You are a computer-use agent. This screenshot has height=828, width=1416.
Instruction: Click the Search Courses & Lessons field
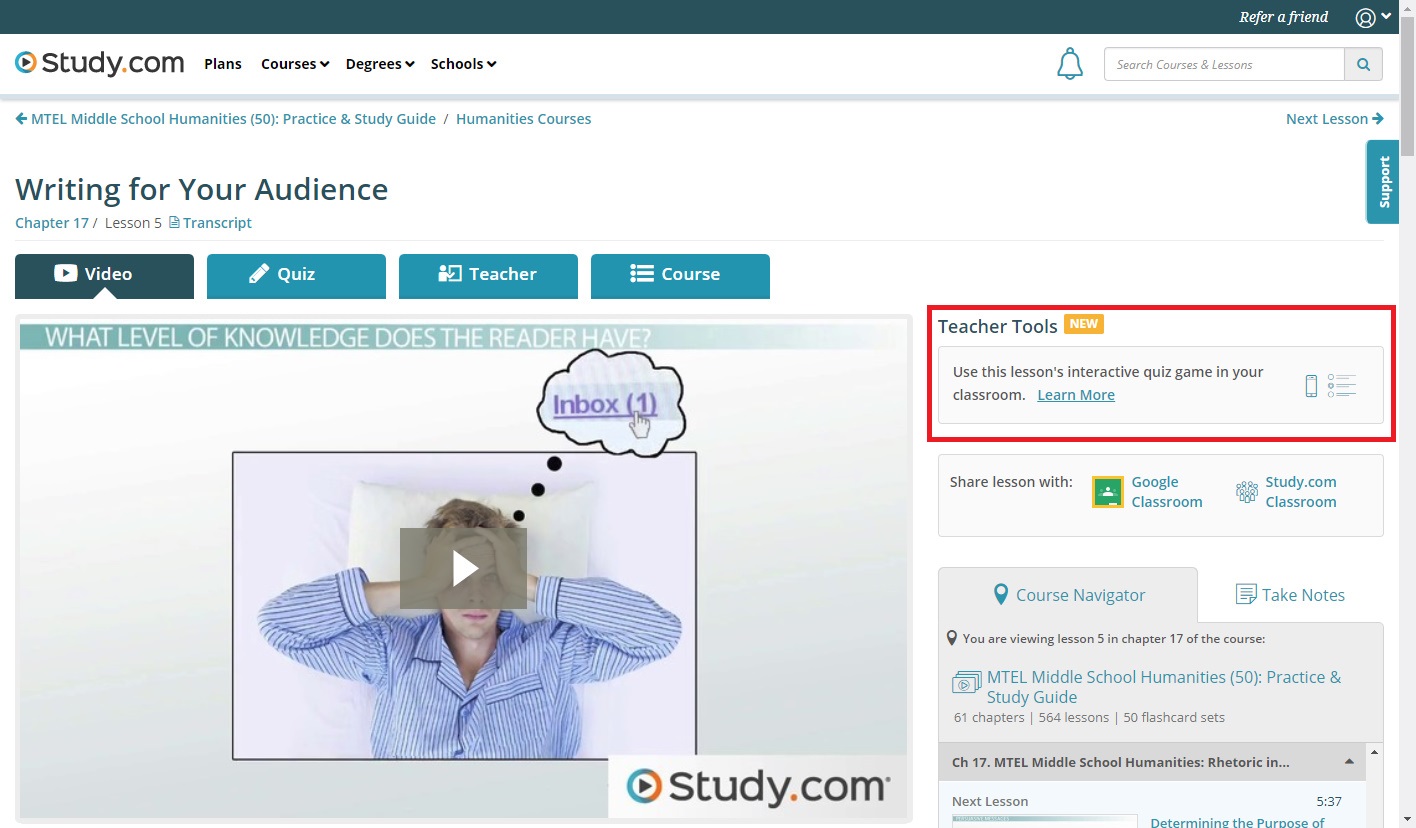[1224, 64]
